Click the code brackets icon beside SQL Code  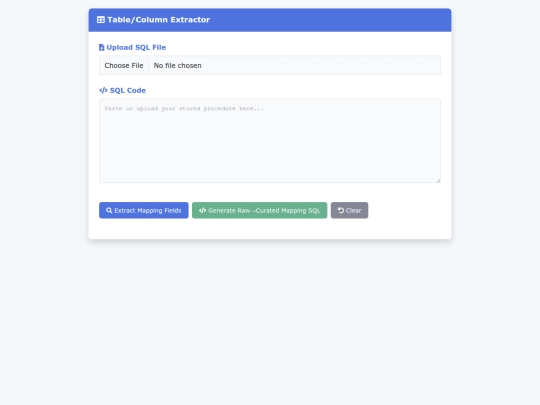103,90
